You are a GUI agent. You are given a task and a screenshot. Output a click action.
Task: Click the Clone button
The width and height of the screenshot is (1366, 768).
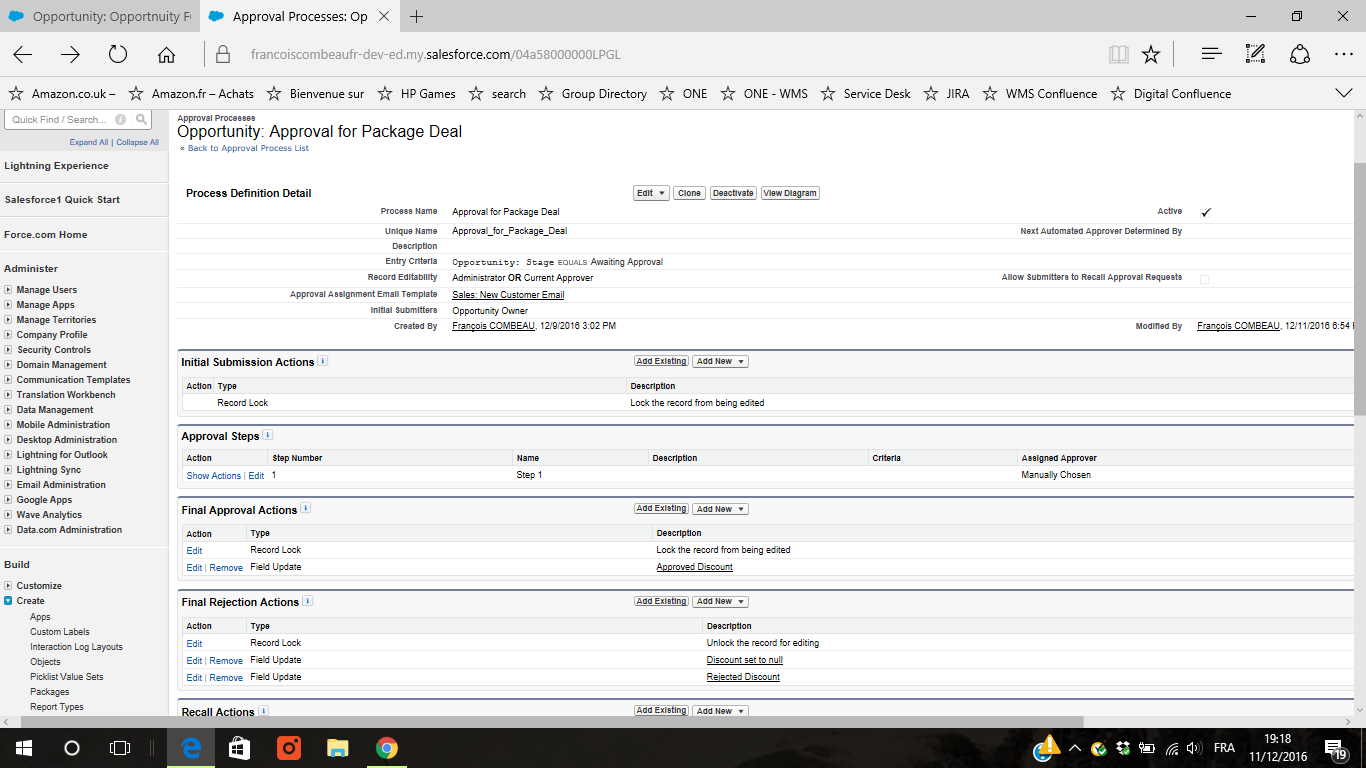click(689, 193)
